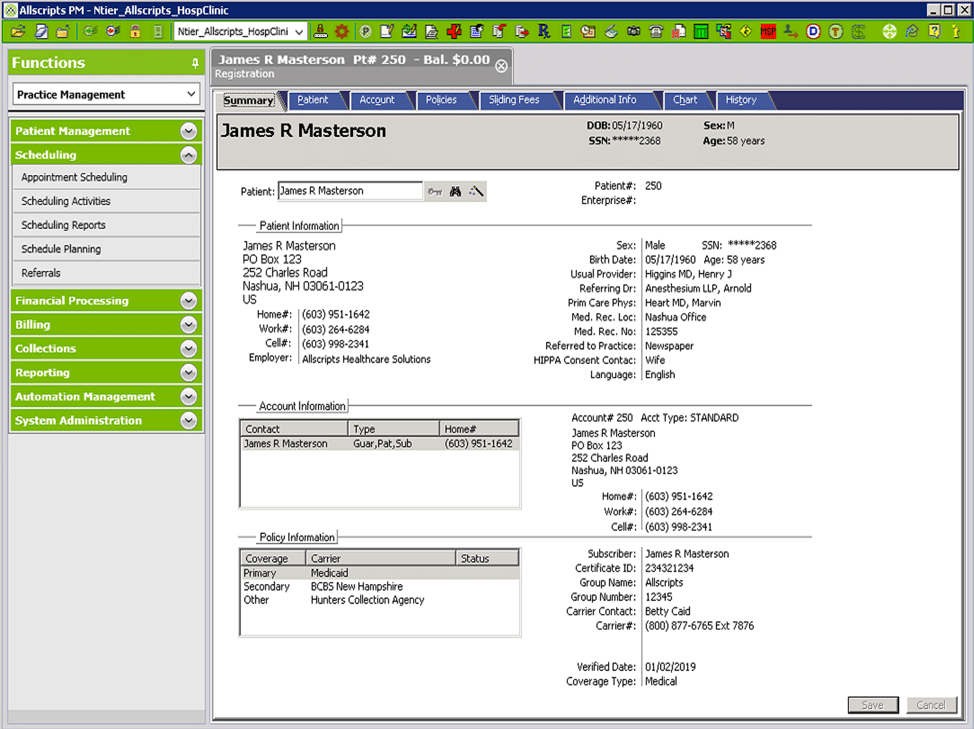Click the camera toolbar icon
Screen dimensions: 974x729
coord(632,31)
